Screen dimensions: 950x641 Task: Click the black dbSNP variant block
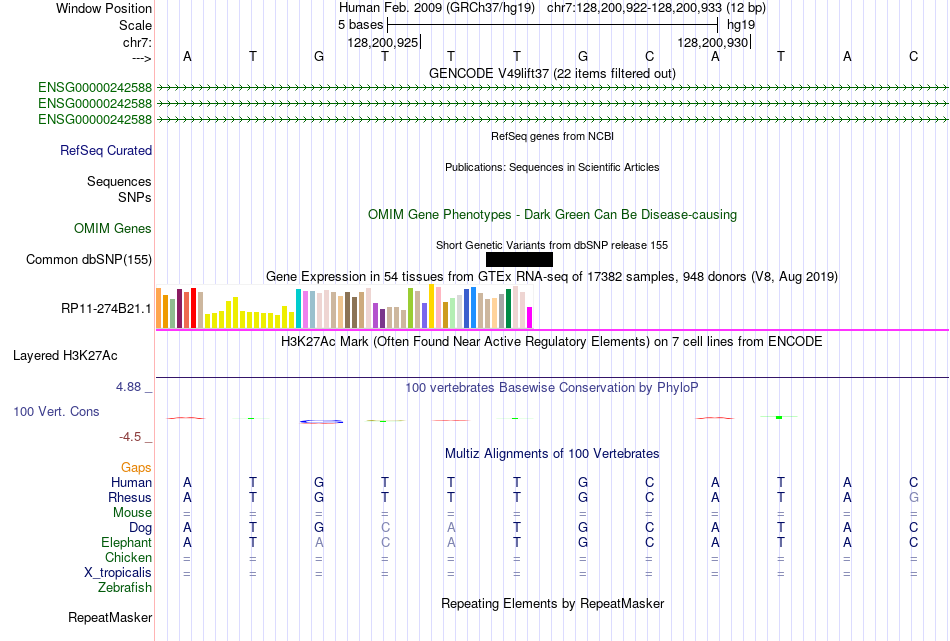(519, 259)
